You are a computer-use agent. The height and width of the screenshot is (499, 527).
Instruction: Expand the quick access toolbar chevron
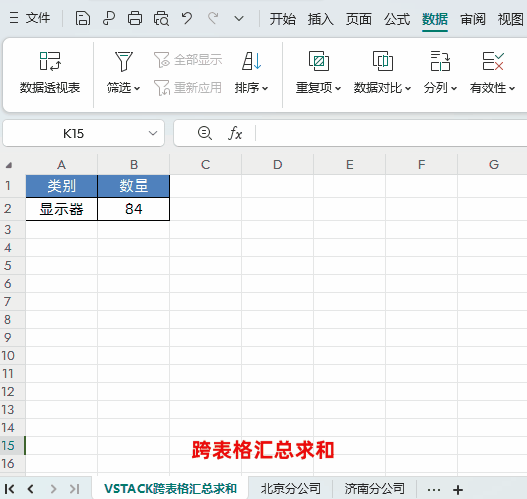pyautogui.click(x=239, y=18)
